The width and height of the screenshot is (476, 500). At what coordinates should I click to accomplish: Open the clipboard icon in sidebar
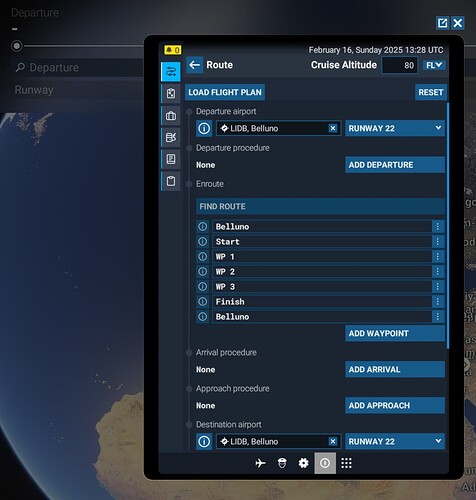[x=171, y=181]
